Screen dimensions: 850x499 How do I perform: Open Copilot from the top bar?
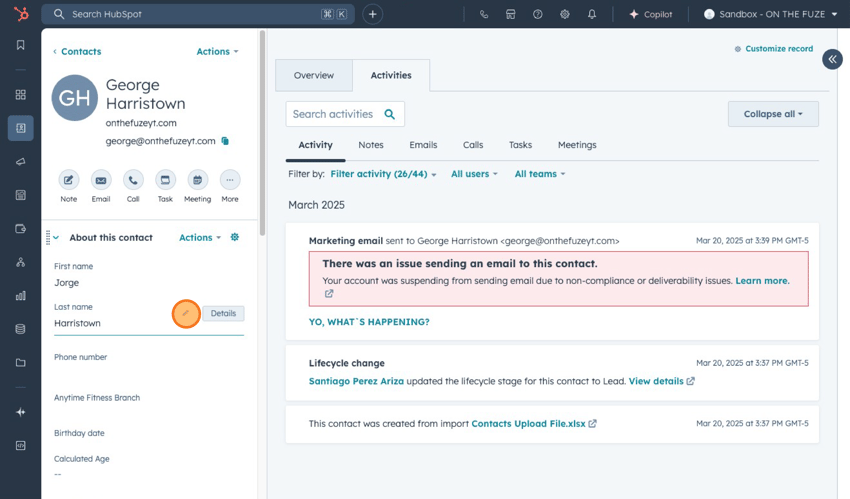[x=651, y=15]
